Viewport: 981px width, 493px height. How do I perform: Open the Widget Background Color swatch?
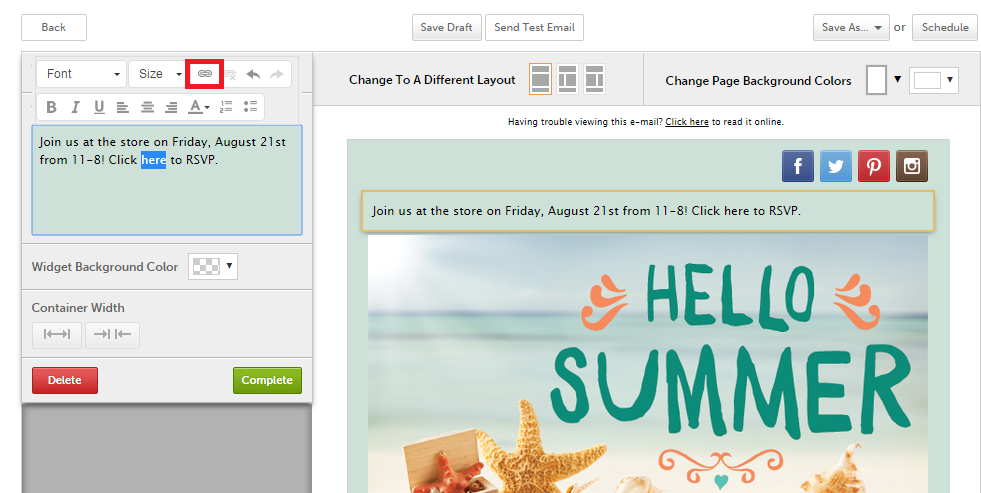pyautogui.click(x=213, y=266)
